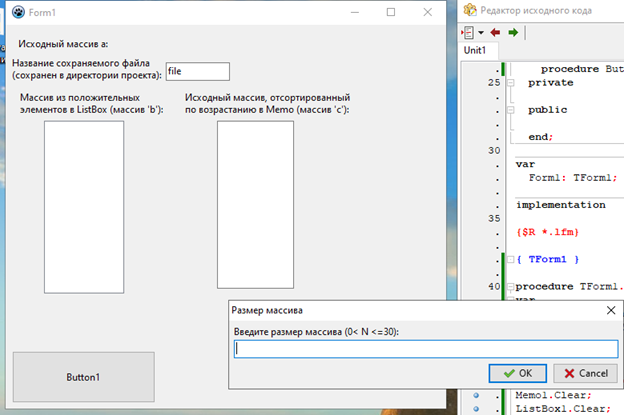624x415 pixels.
Task: Click line number 30 in gutter
Action: point(494,150)
